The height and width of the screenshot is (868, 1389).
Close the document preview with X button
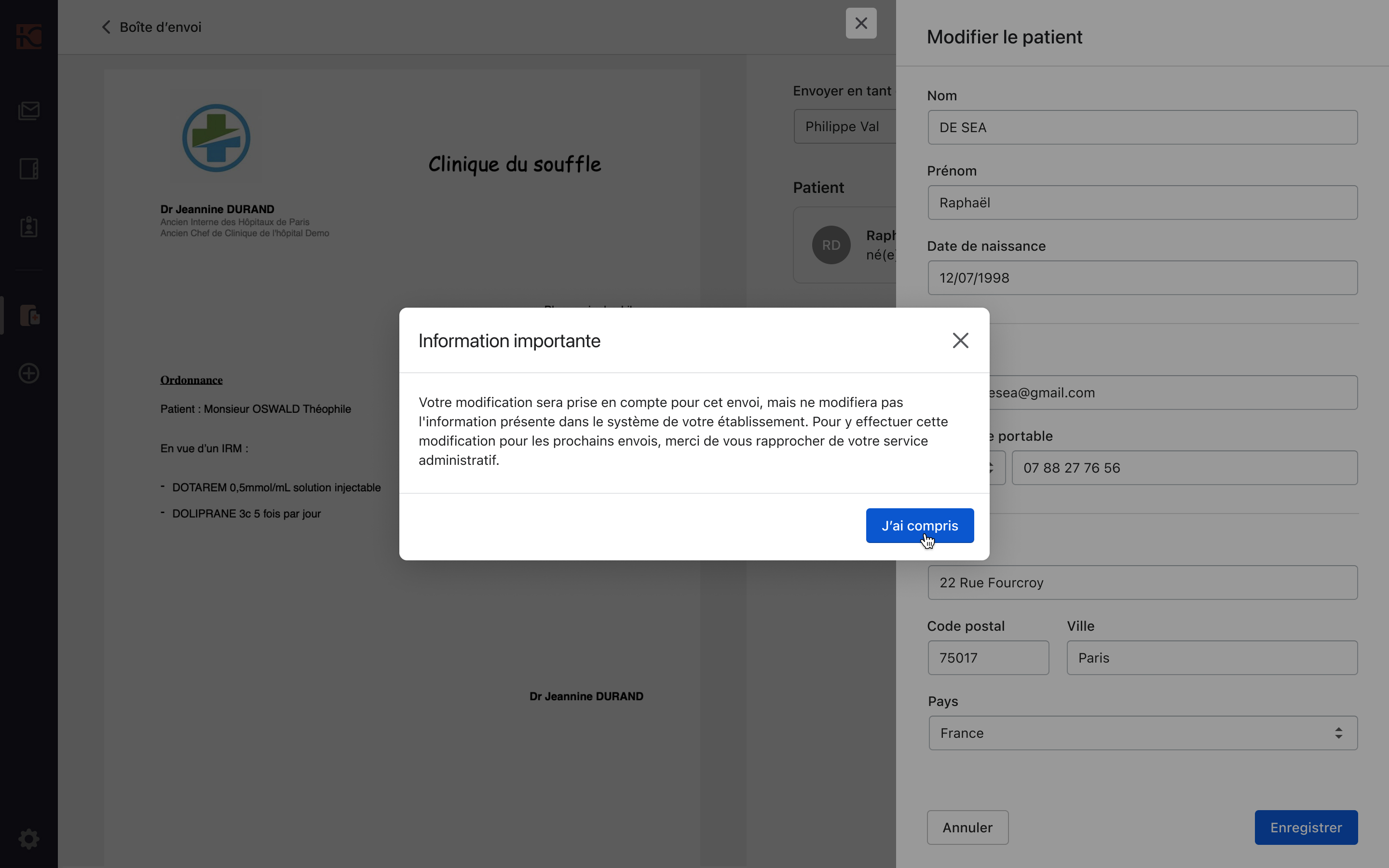tap(861, 23)
